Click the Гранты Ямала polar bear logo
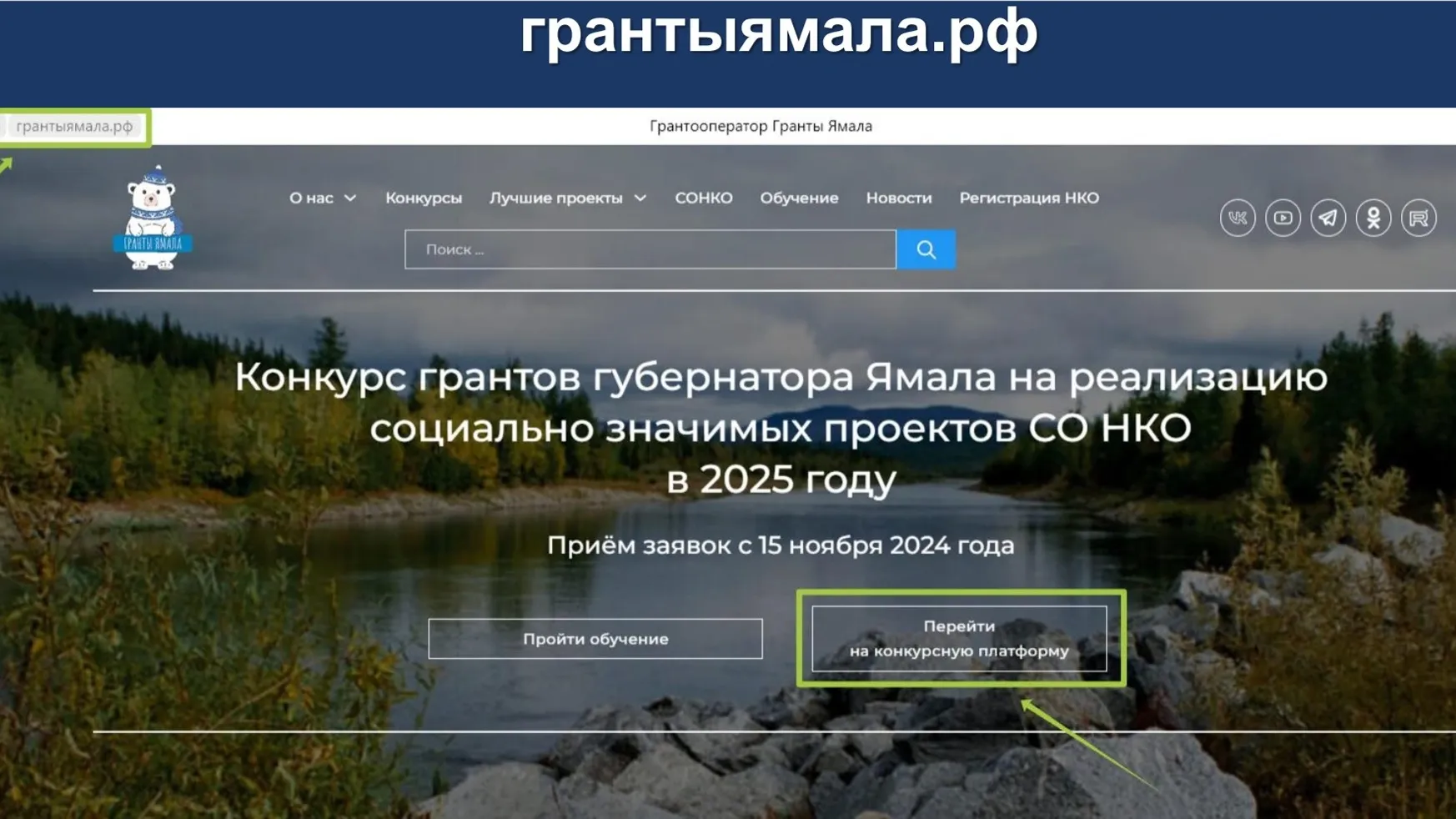 tap(153, 218)
